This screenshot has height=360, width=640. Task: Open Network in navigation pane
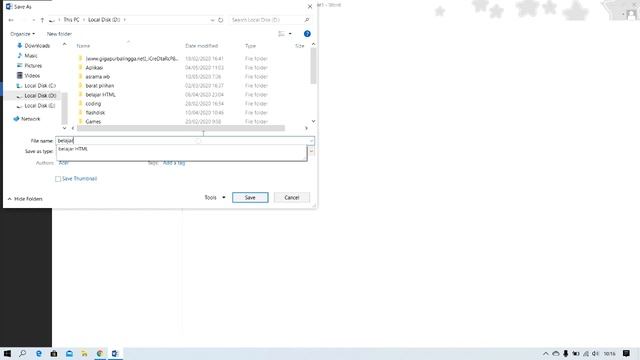click(30, 119)
